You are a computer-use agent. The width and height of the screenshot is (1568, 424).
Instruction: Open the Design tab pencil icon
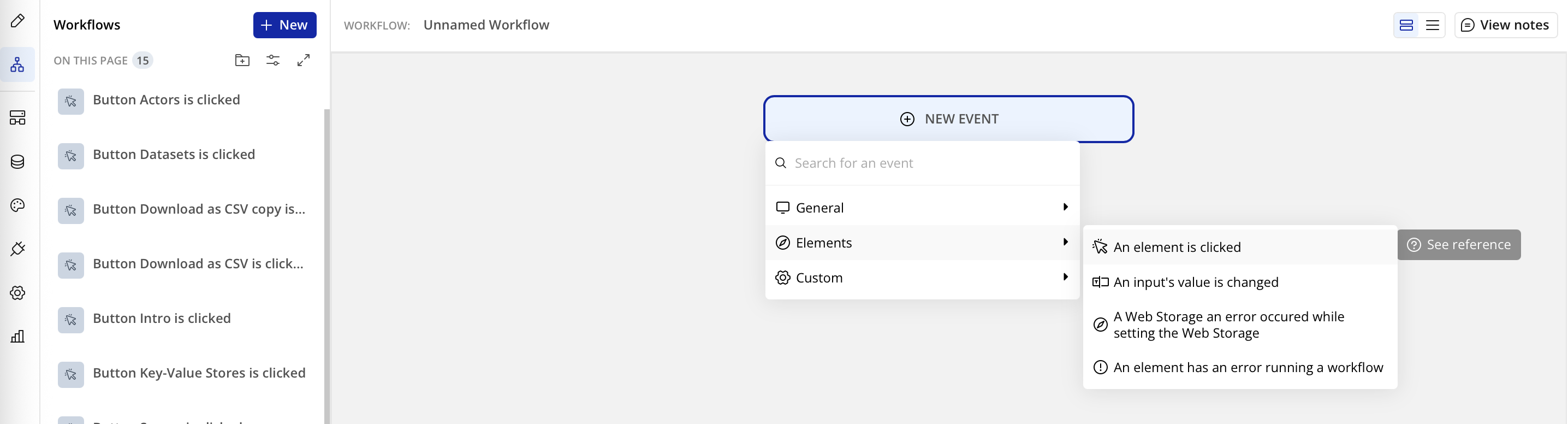17,21
